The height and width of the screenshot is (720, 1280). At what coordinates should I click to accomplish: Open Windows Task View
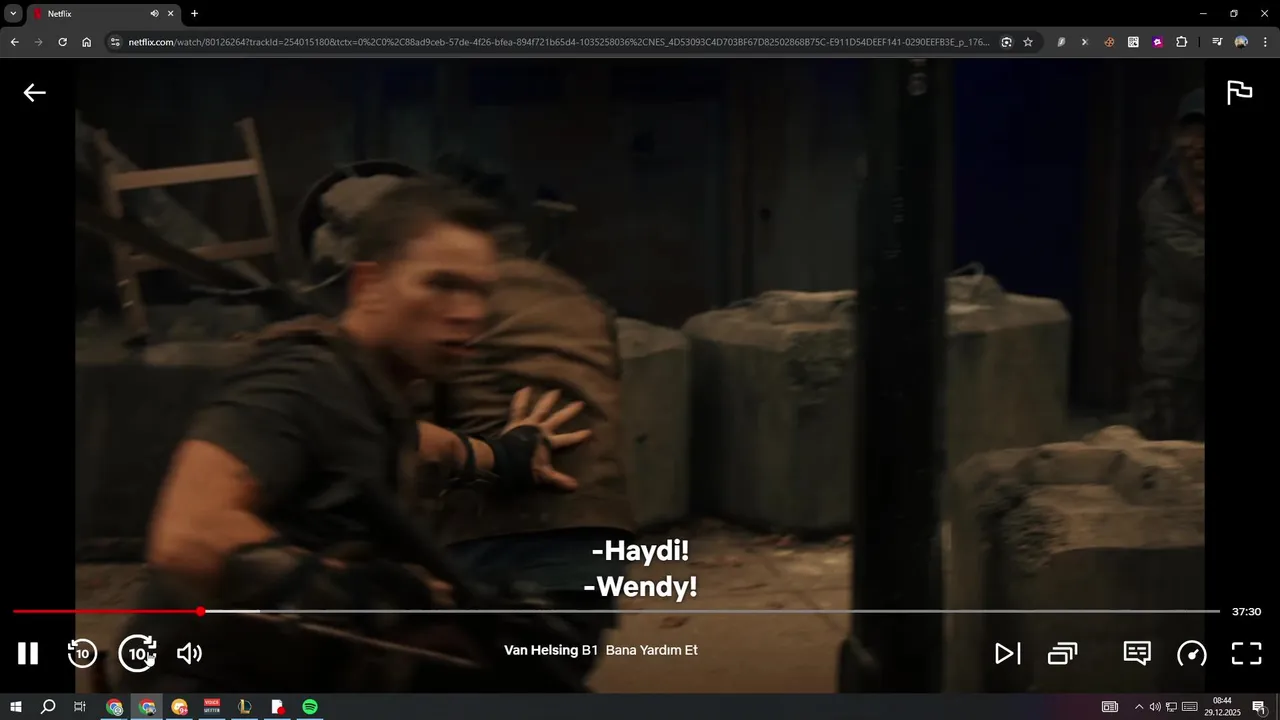pyautogui.click(x=80, y=707)
